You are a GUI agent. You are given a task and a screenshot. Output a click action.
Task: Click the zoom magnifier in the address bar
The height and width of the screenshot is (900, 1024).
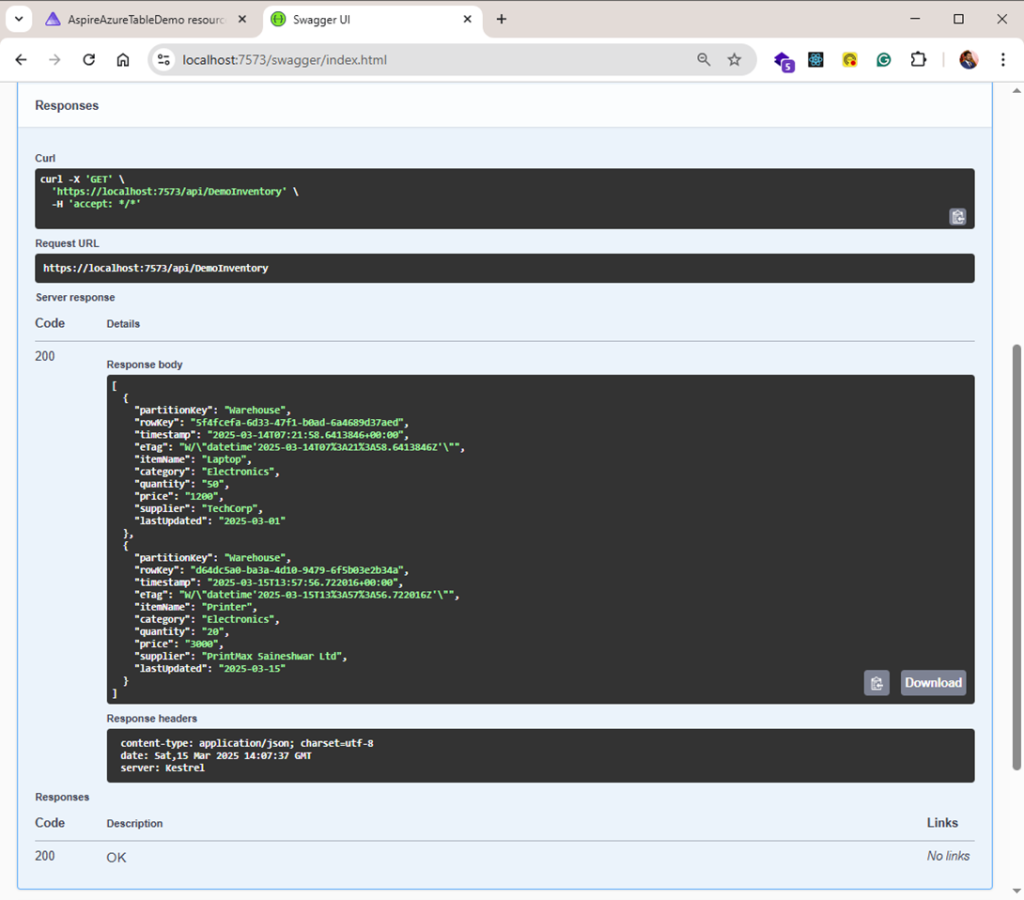pyautogui.click(x=704, y=59)
